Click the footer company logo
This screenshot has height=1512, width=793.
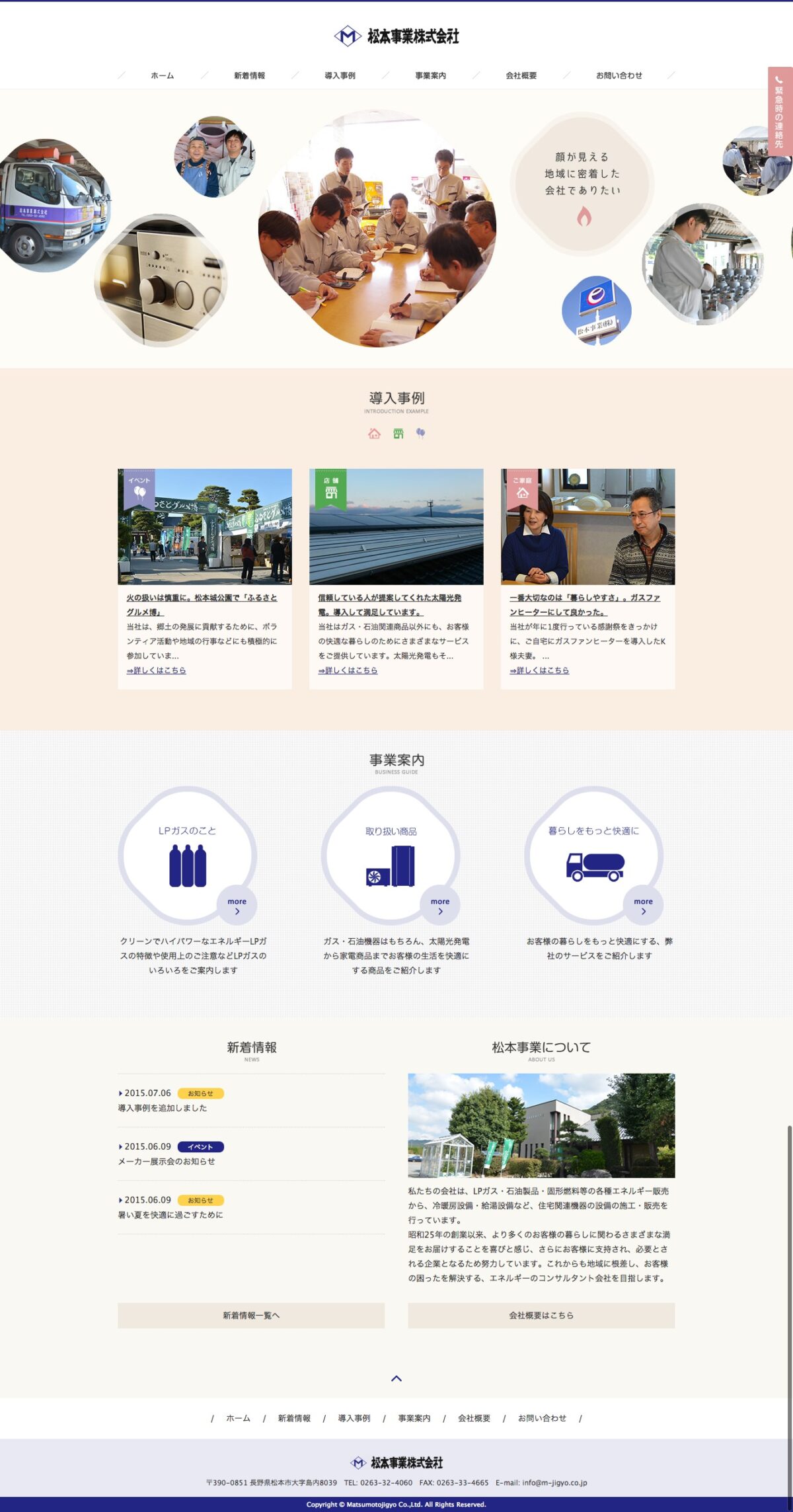pyautogui.click(x=397, y=1462)
